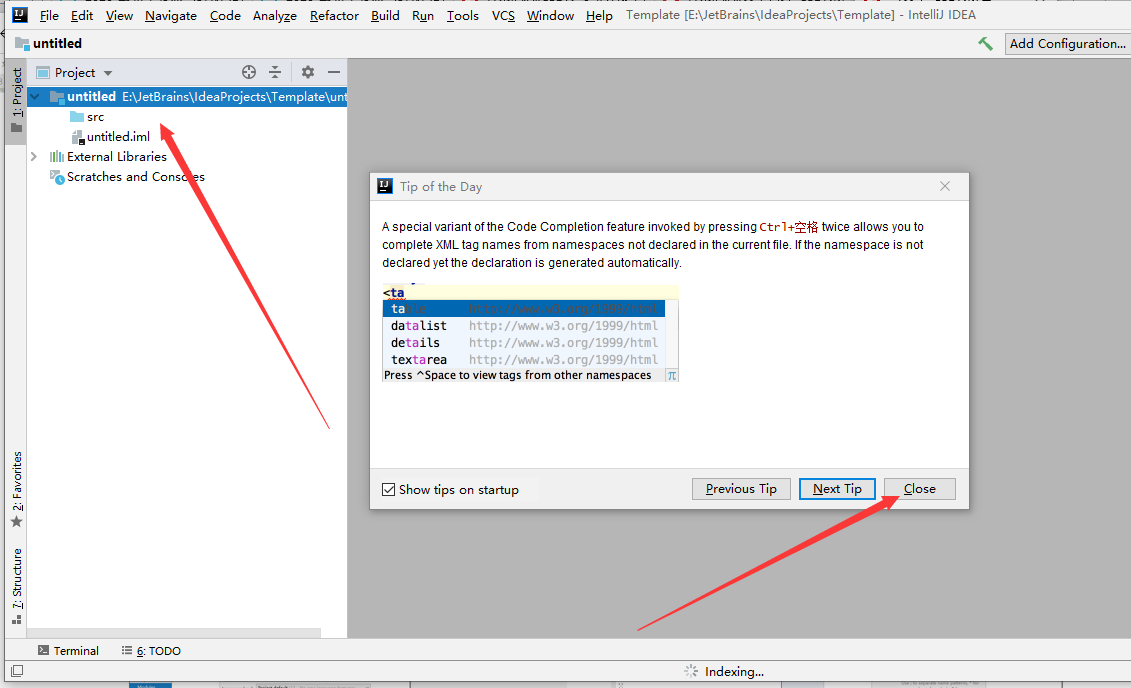Click the horizontal scrollbar in Project panel
This screenshot has height=688, width=1131.
coord(174,632)
